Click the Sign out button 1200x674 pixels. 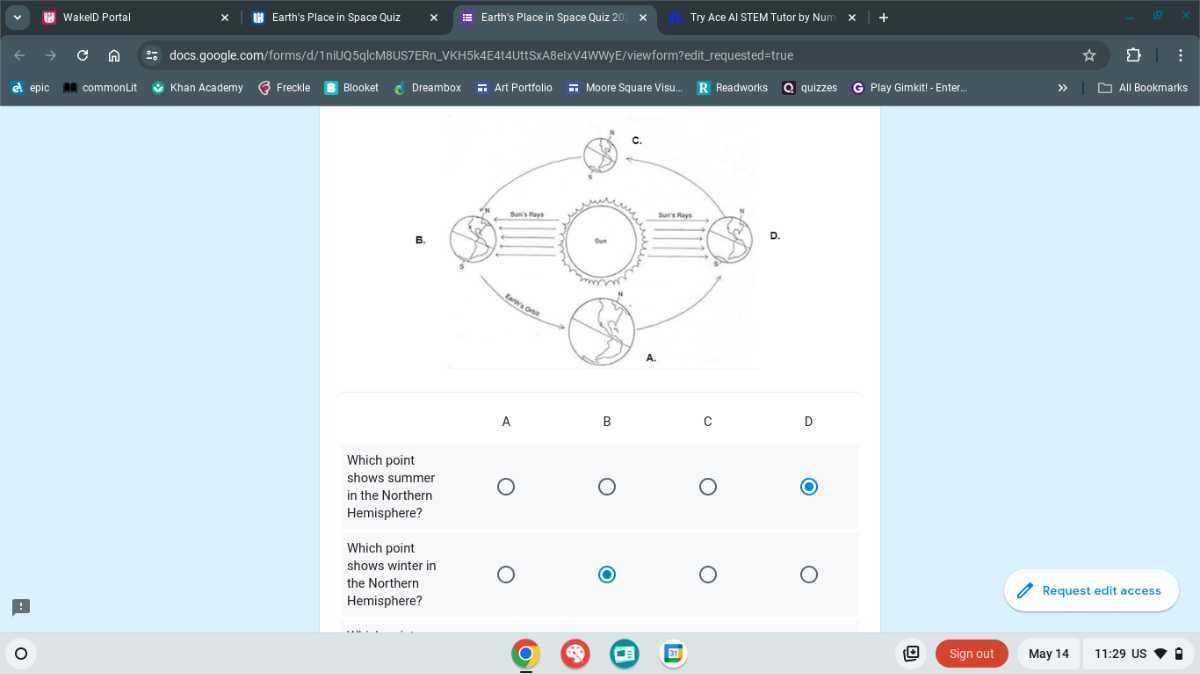coord(971,653)
